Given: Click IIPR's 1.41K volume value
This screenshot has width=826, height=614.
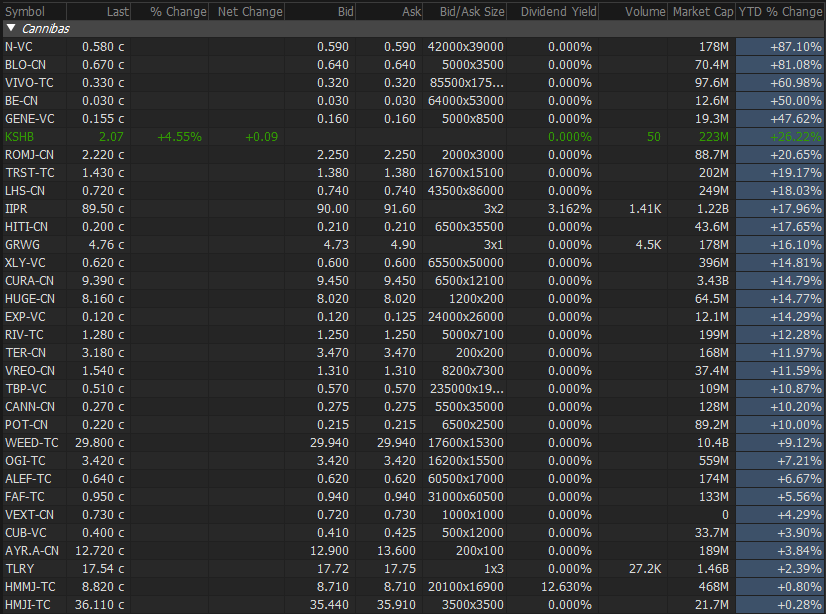Looking at the screenshot, I should tap(645, 209).
